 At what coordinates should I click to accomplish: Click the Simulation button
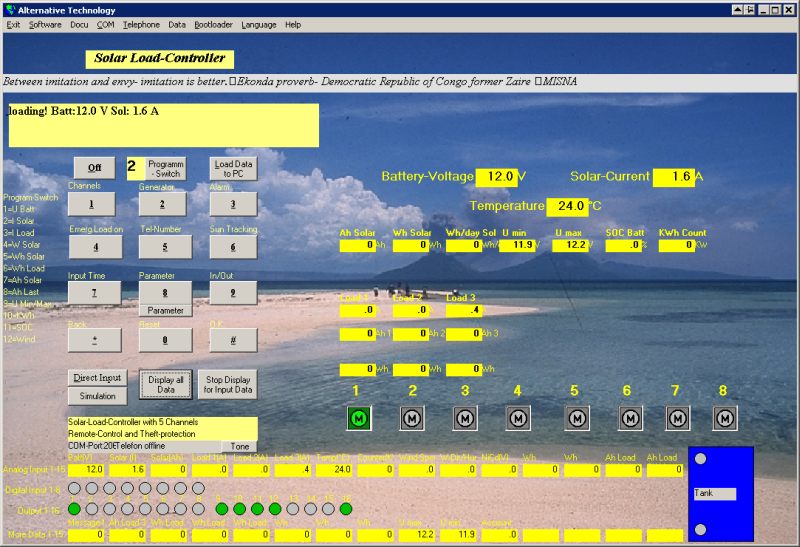point(97,396)
